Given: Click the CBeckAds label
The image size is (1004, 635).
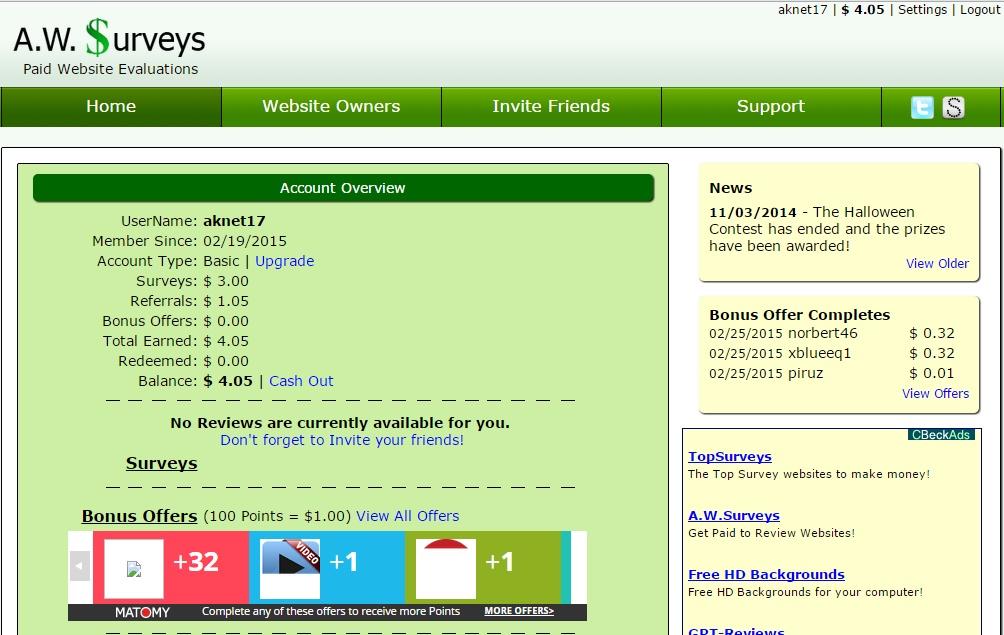Looking at the screenshot, I should pyautogui.click(x=941, y=435).
